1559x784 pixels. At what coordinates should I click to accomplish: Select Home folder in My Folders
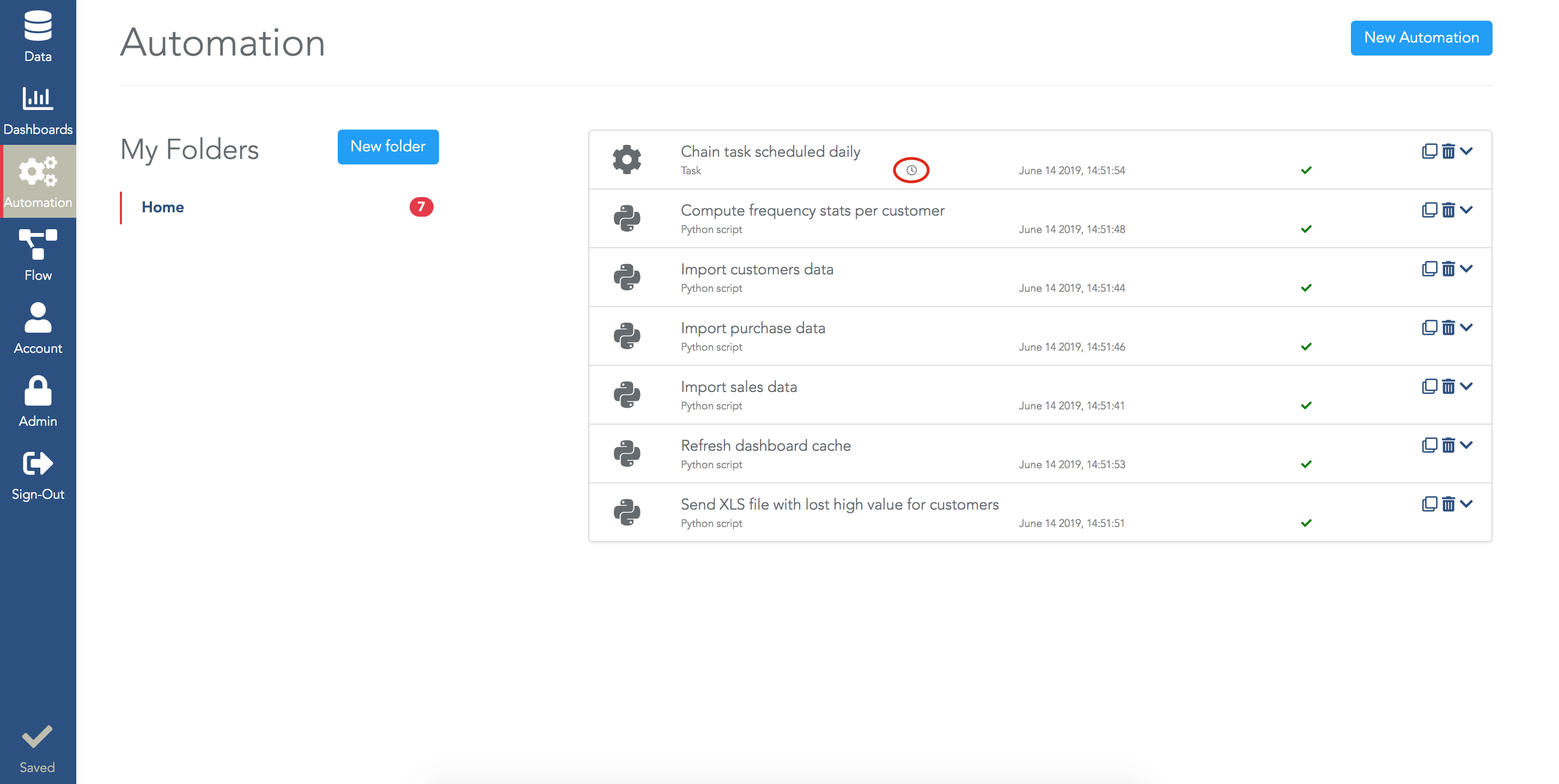click(x=162, y=206)
